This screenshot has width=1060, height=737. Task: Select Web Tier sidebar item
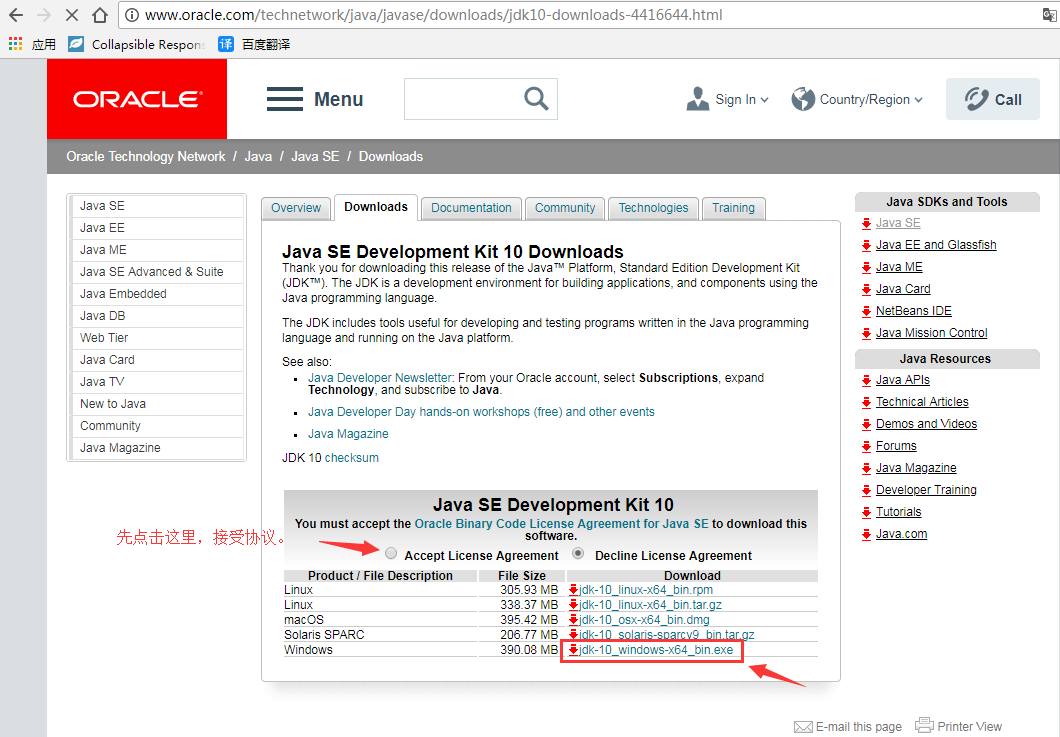156,338
